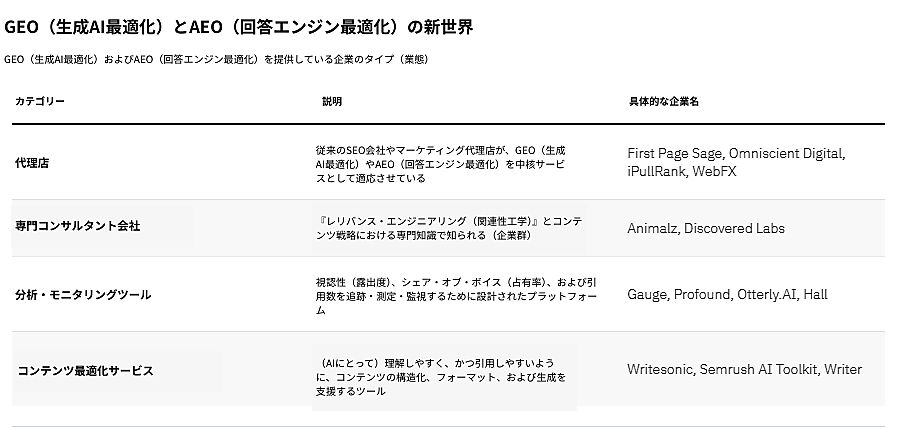The width and height of the screenshot is (908, 429).
Task: Click the Animalz company name
Action: [652, 228]
